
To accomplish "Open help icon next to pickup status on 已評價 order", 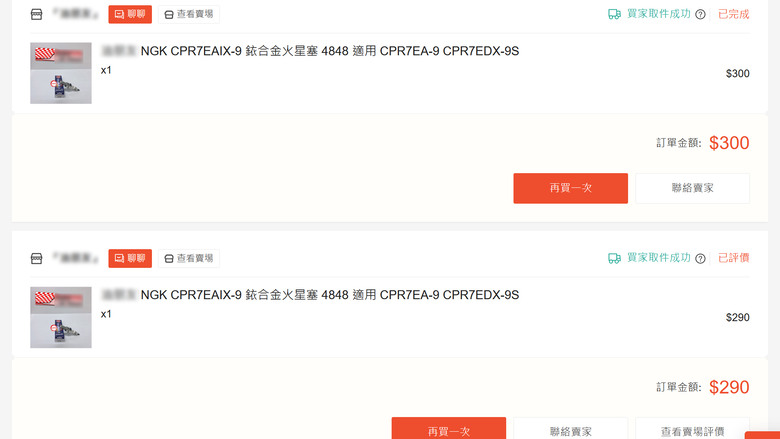I will [x=700, y=259].
